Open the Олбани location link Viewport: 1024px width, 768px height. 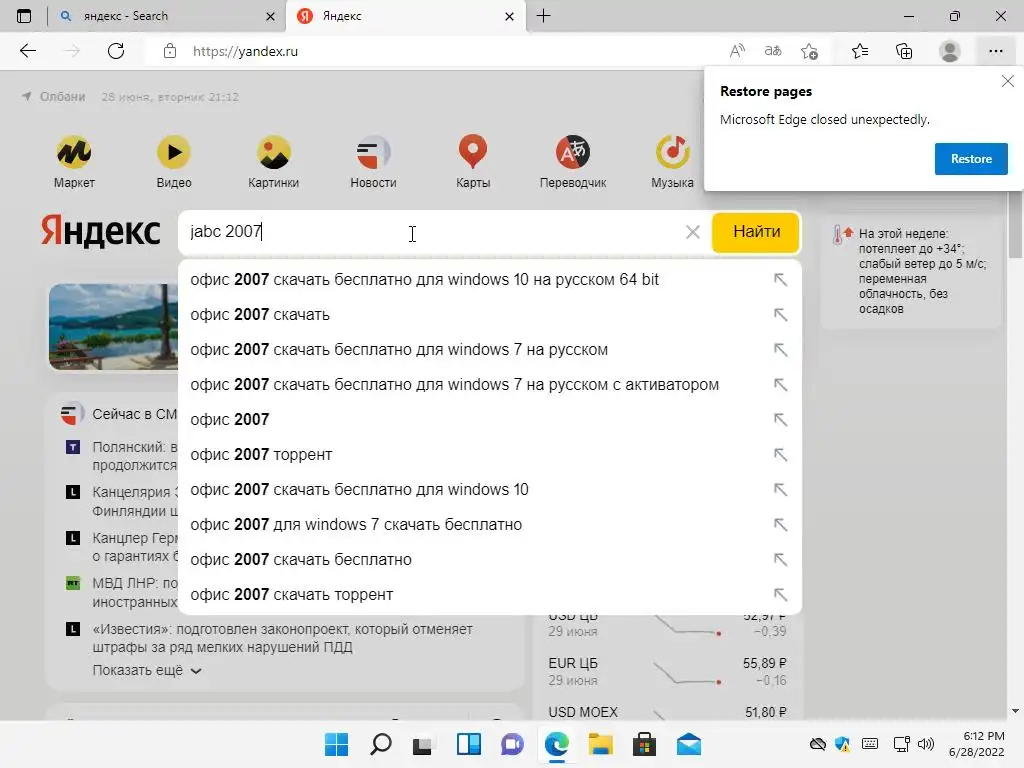[54, 97]
